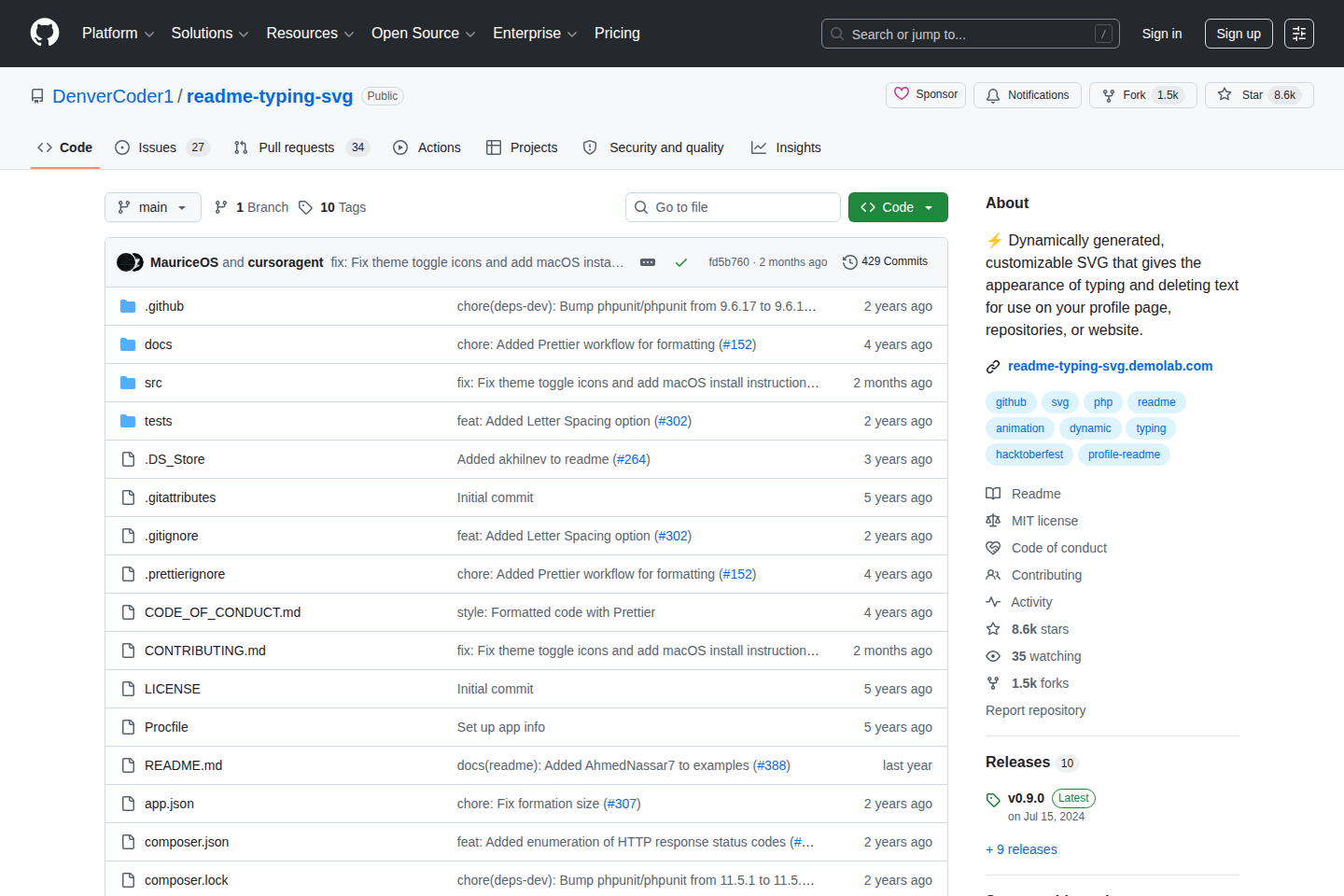Click the branch icon beside 1 Branch
This screenshot has height=896, width=1344.
[x=220, y=206]
